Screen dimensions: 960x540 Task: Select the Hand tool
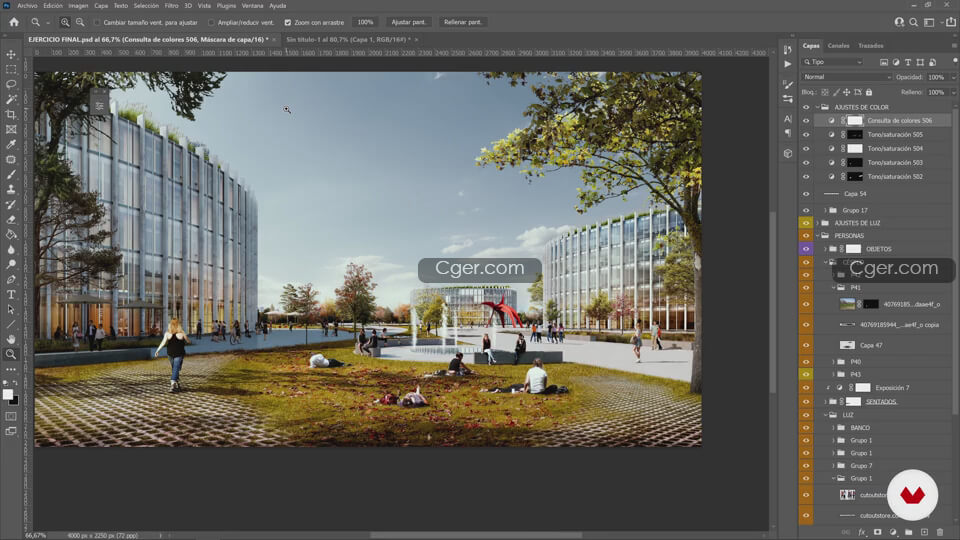click(12, 339)
